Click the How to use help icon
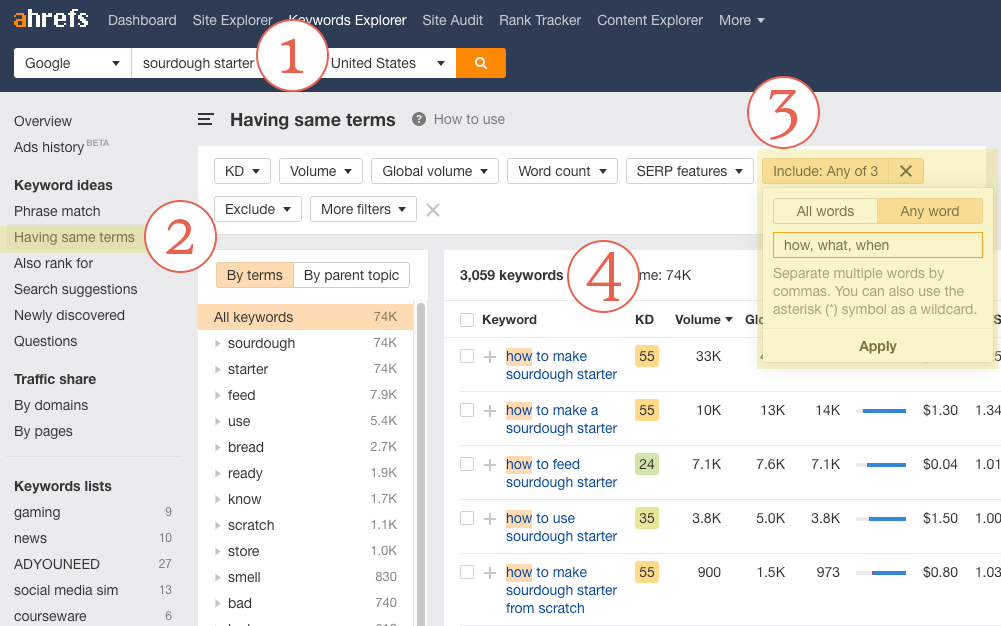Image resolution: width=1001 pixels, height=626 pixels. (x=419, y=119)
